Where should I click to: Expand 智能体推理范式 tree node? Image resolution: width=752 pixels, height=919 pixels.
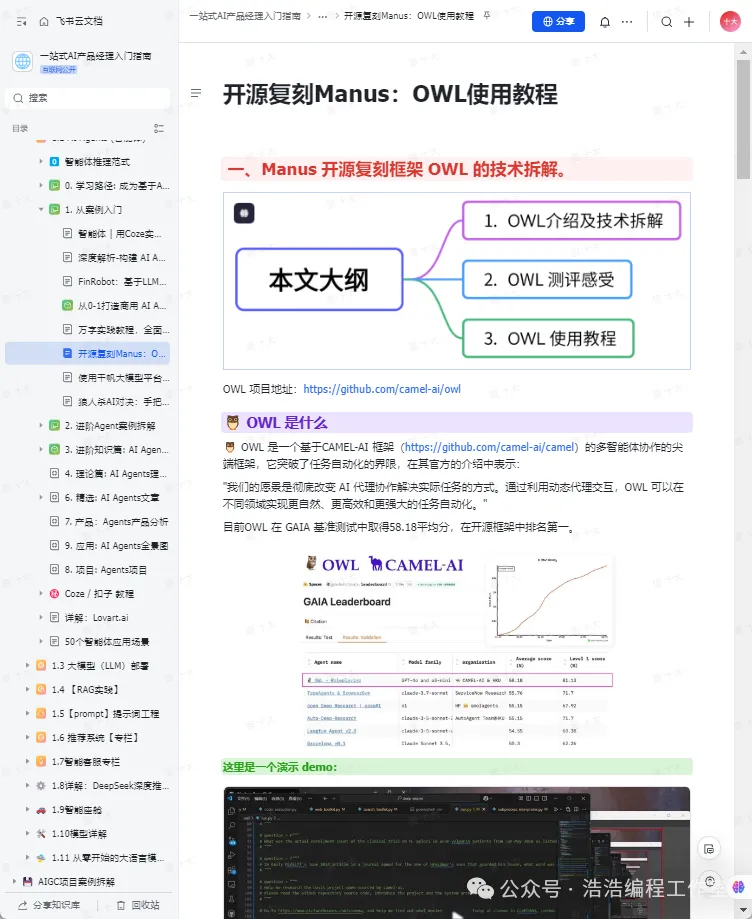click(40, 161)
